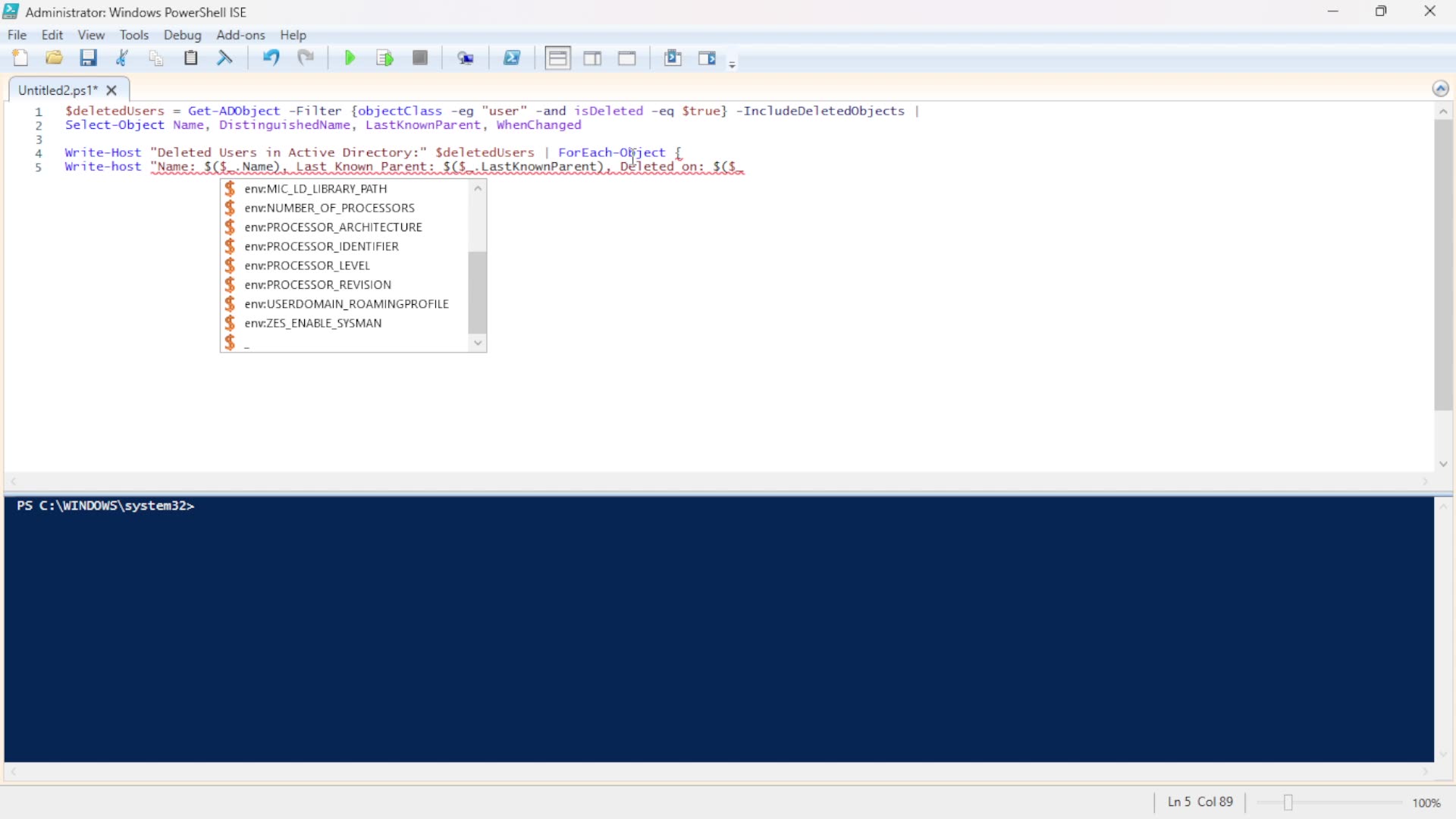Cut the selected text using the scissors icon
1456x819 pixels.
coord(122,58)
